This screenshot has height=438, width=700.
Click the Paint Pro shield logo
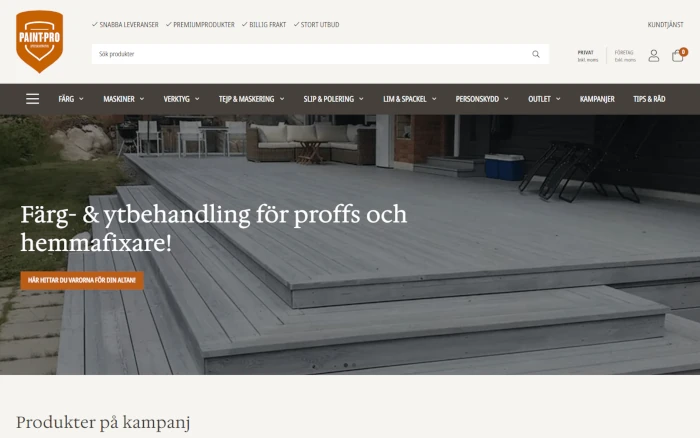coord(39,42)
